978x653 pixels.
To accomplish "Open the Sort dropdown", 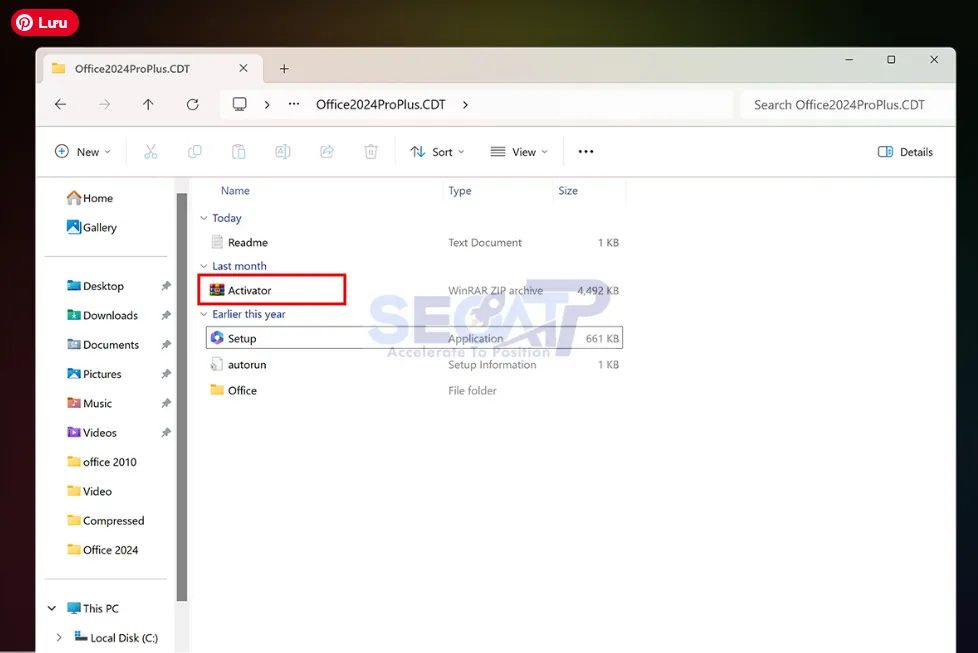I will click(x=437, y=151).
